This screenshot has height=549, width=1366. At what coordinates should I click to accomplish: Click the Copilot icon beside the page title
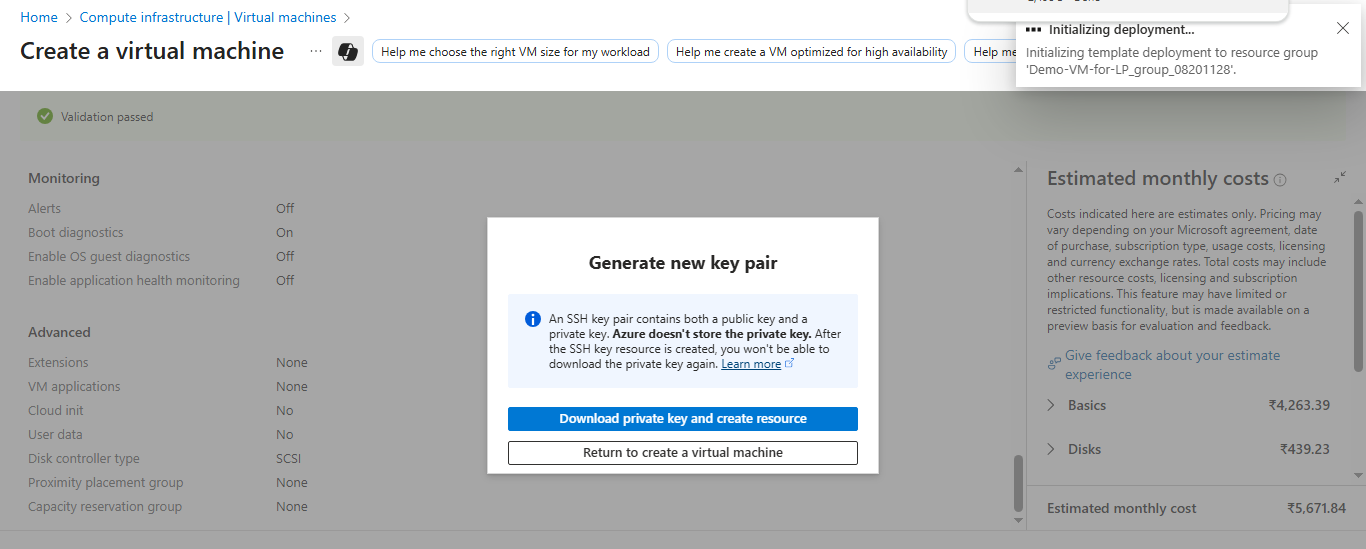click(348, 52)
